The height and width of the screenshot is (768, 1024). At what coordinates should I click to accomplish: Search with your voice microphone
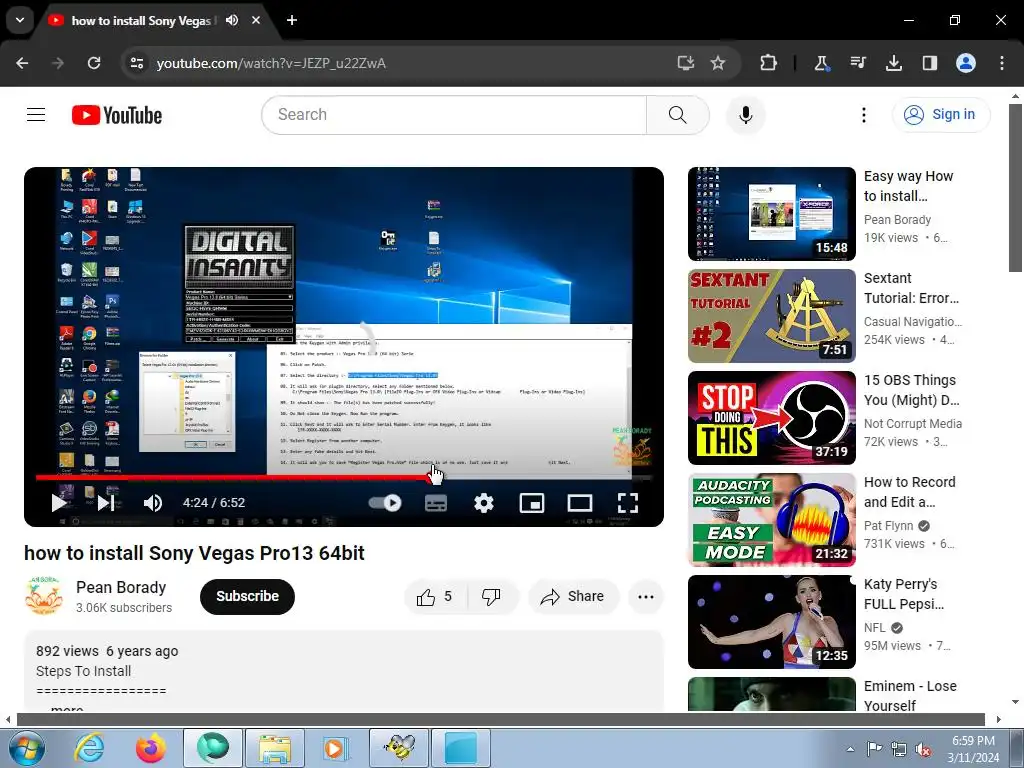[745, 115]
